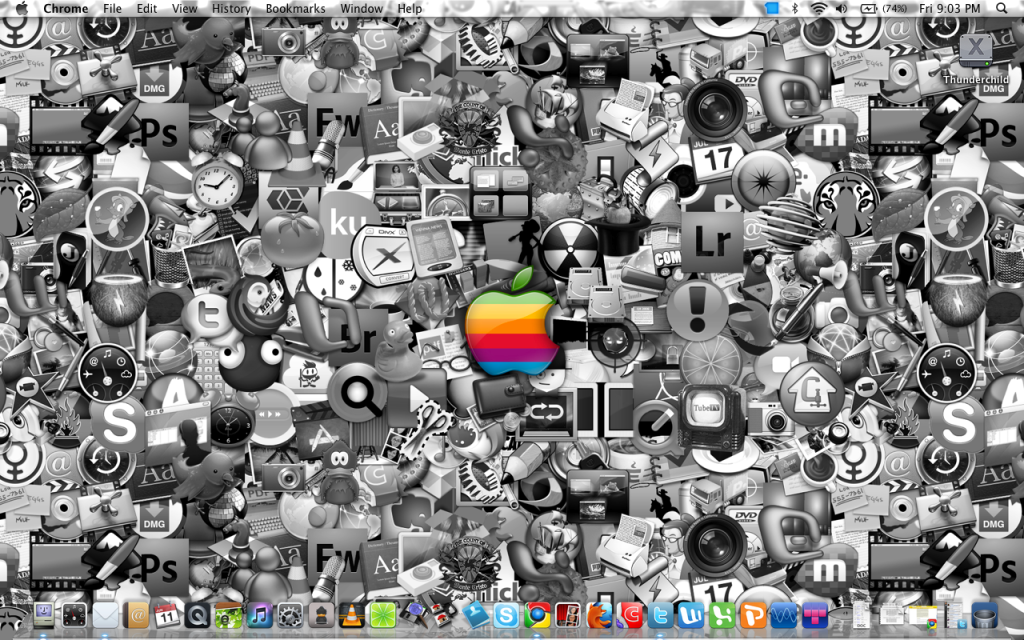
Task: Open the iCal calendar in the Dock
Action: (167, 616)
